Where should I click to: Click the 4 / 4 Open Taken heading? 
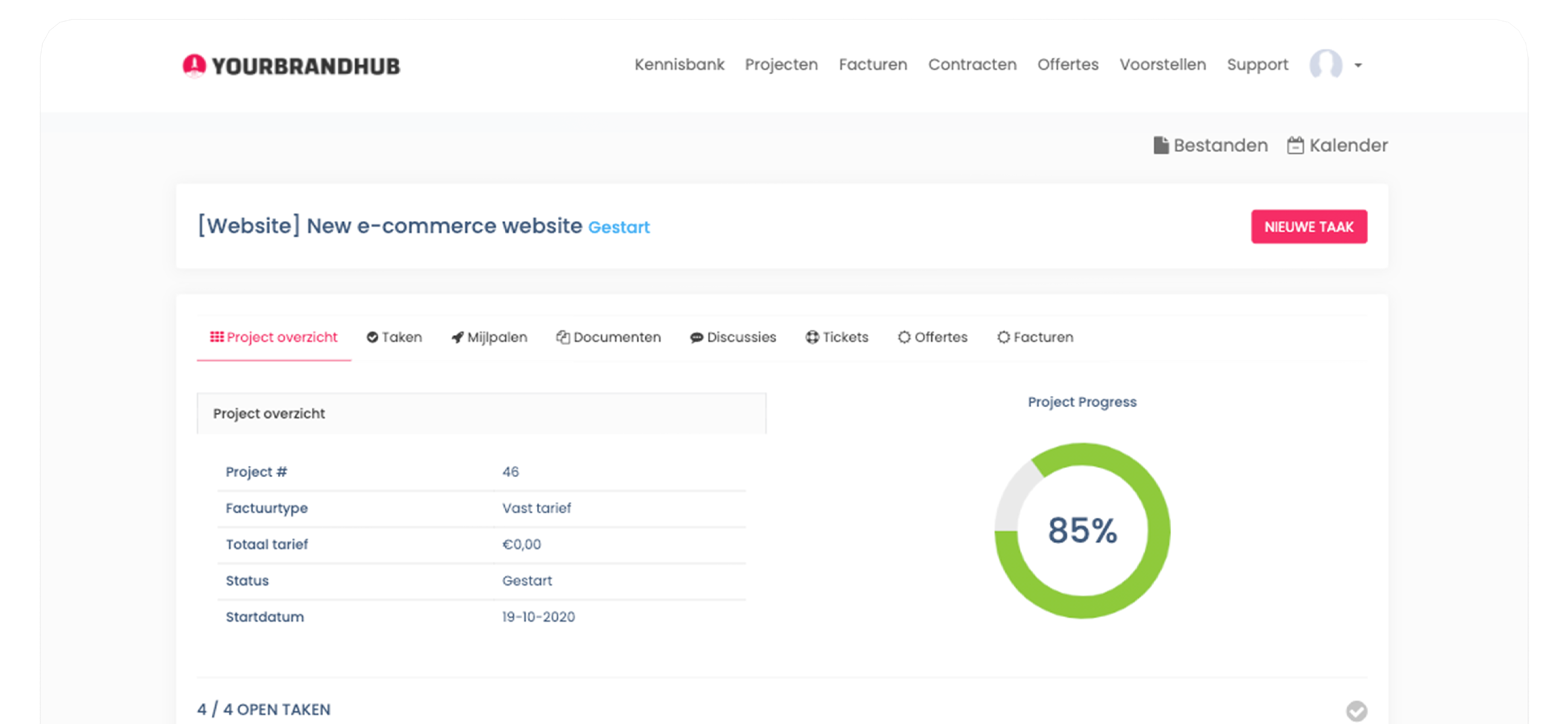tap(264, 710)
